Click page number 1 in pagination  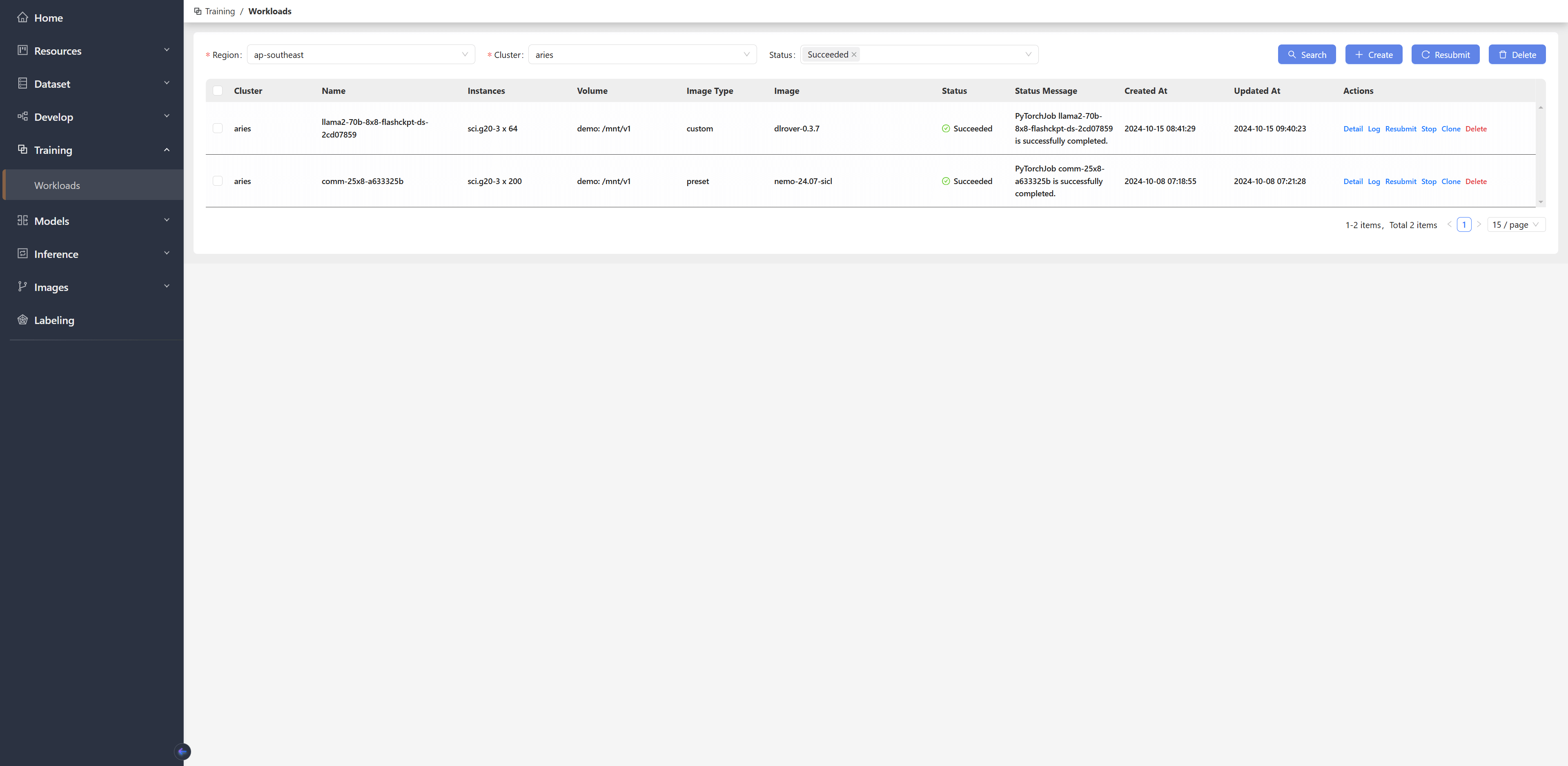pyautogui.click(x=1464, y=224)
